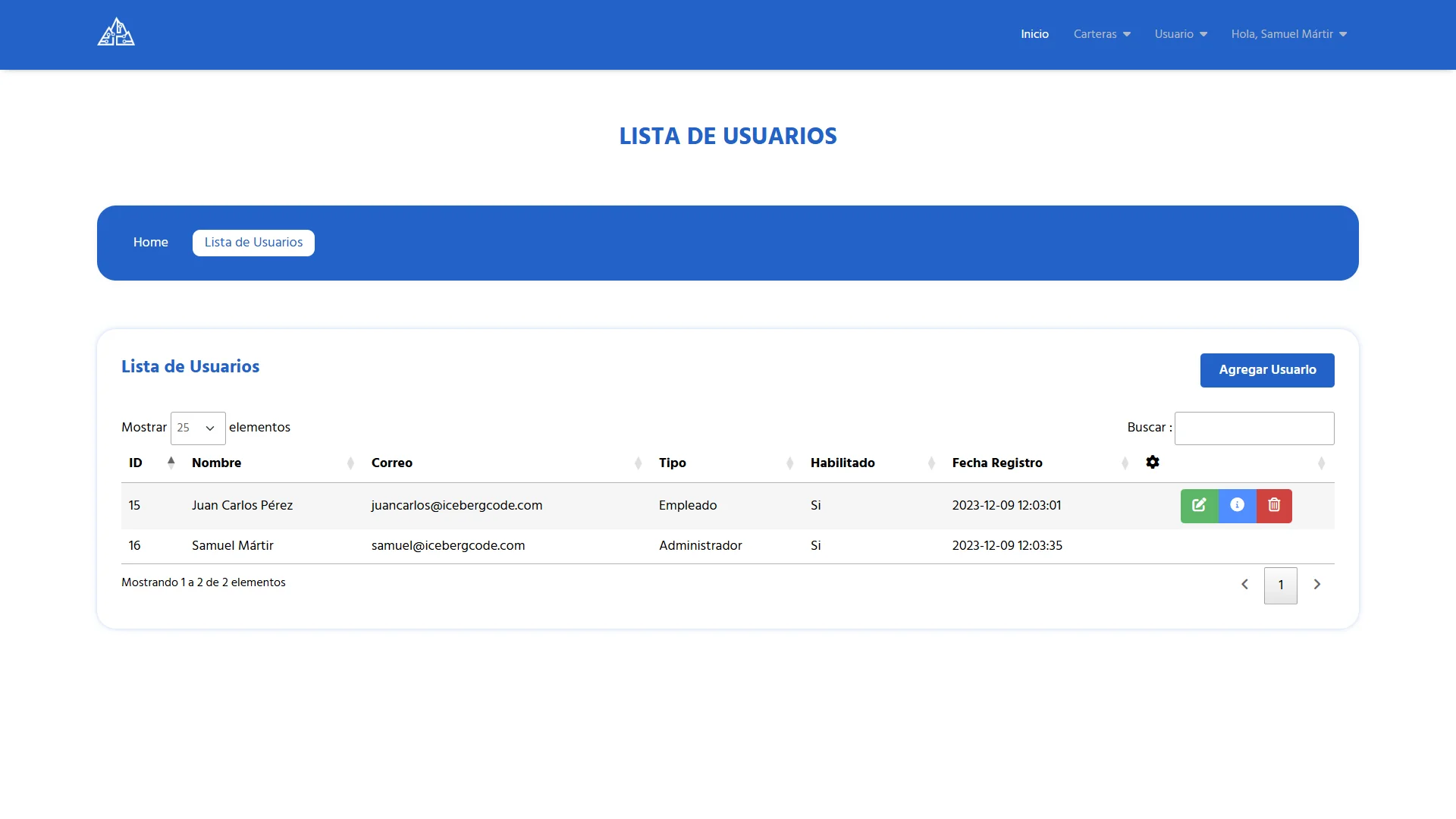This screenshot has height=819, width=1456.
Task: Open the Usuario dropdown menu
Action: tap(1181, 34)
